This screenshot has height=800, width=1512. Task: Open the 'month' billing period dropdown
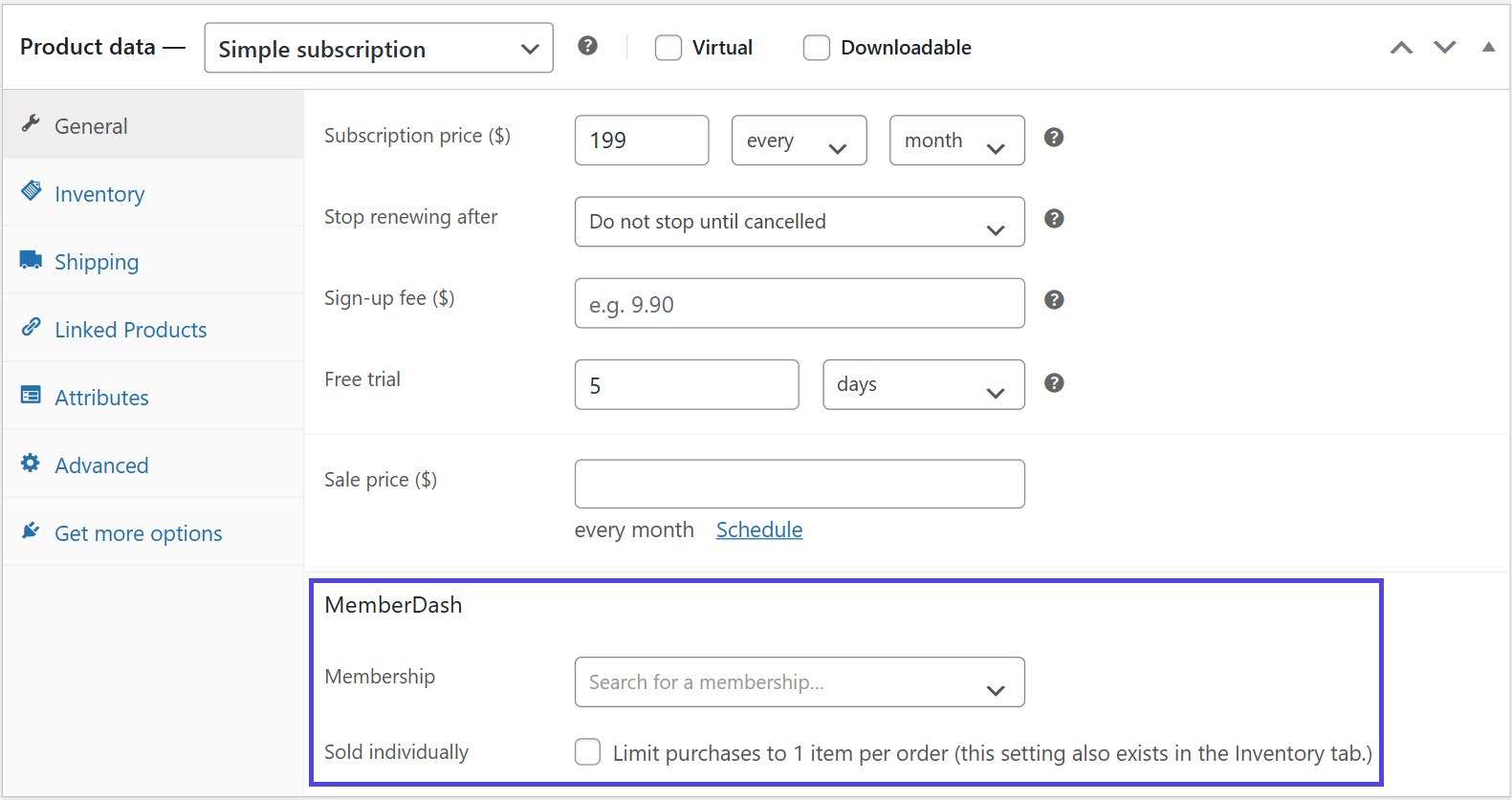[x=957, y=141]
